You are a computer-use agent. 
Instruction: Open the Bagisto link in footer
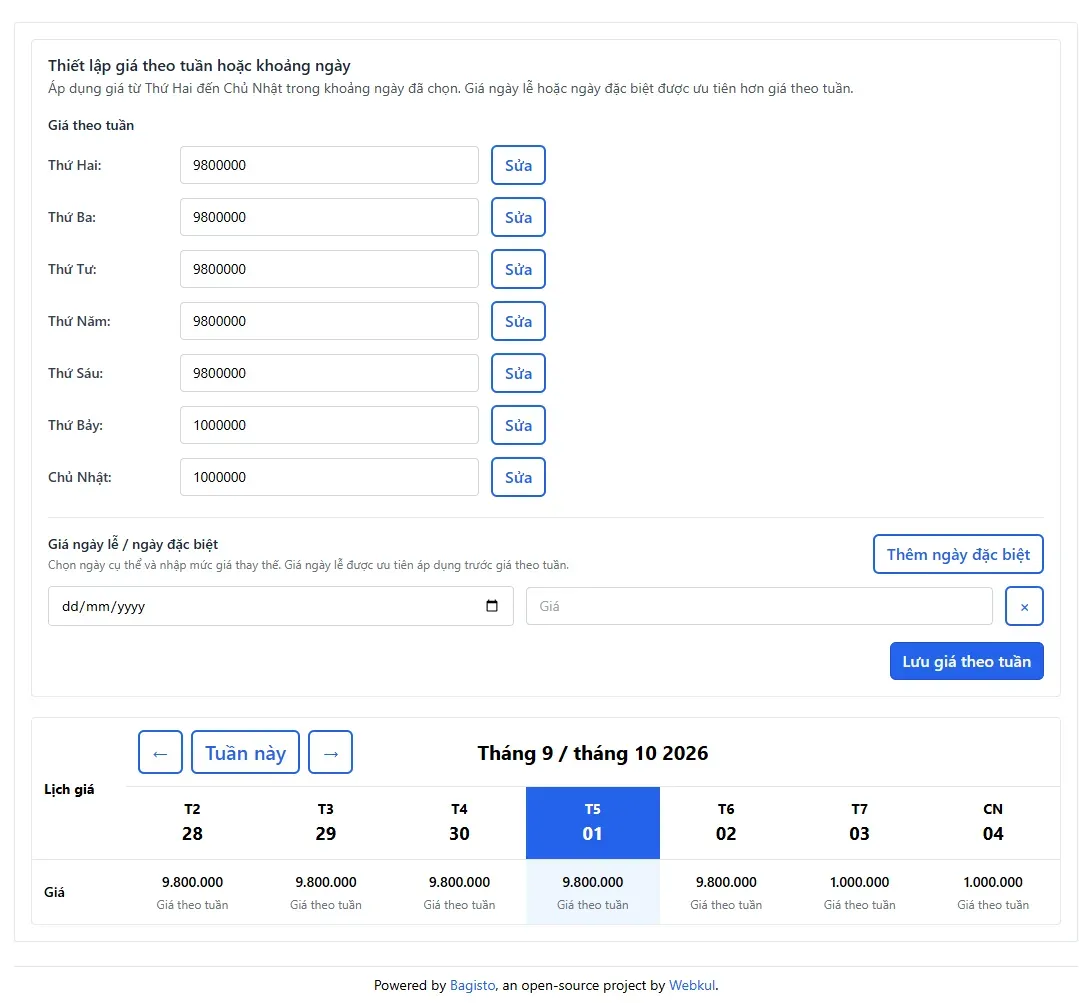click(472, 985)
